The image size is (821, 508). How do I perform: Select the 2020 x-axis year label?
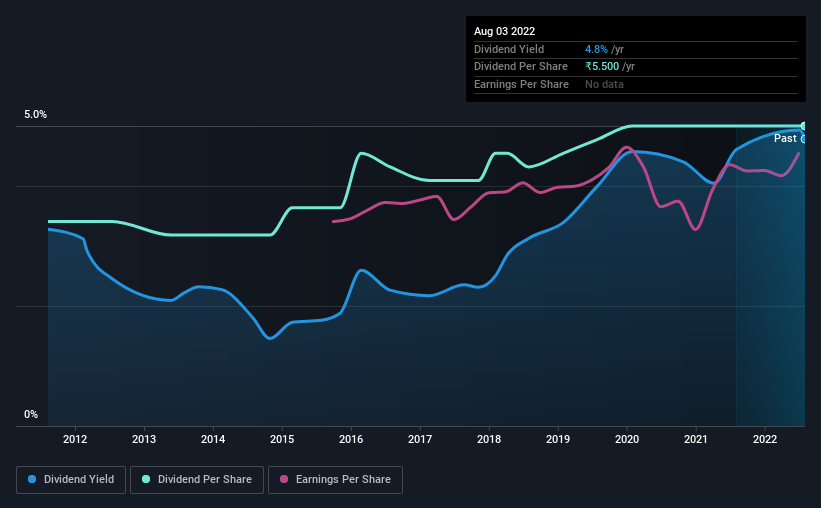tap(627, 439)
